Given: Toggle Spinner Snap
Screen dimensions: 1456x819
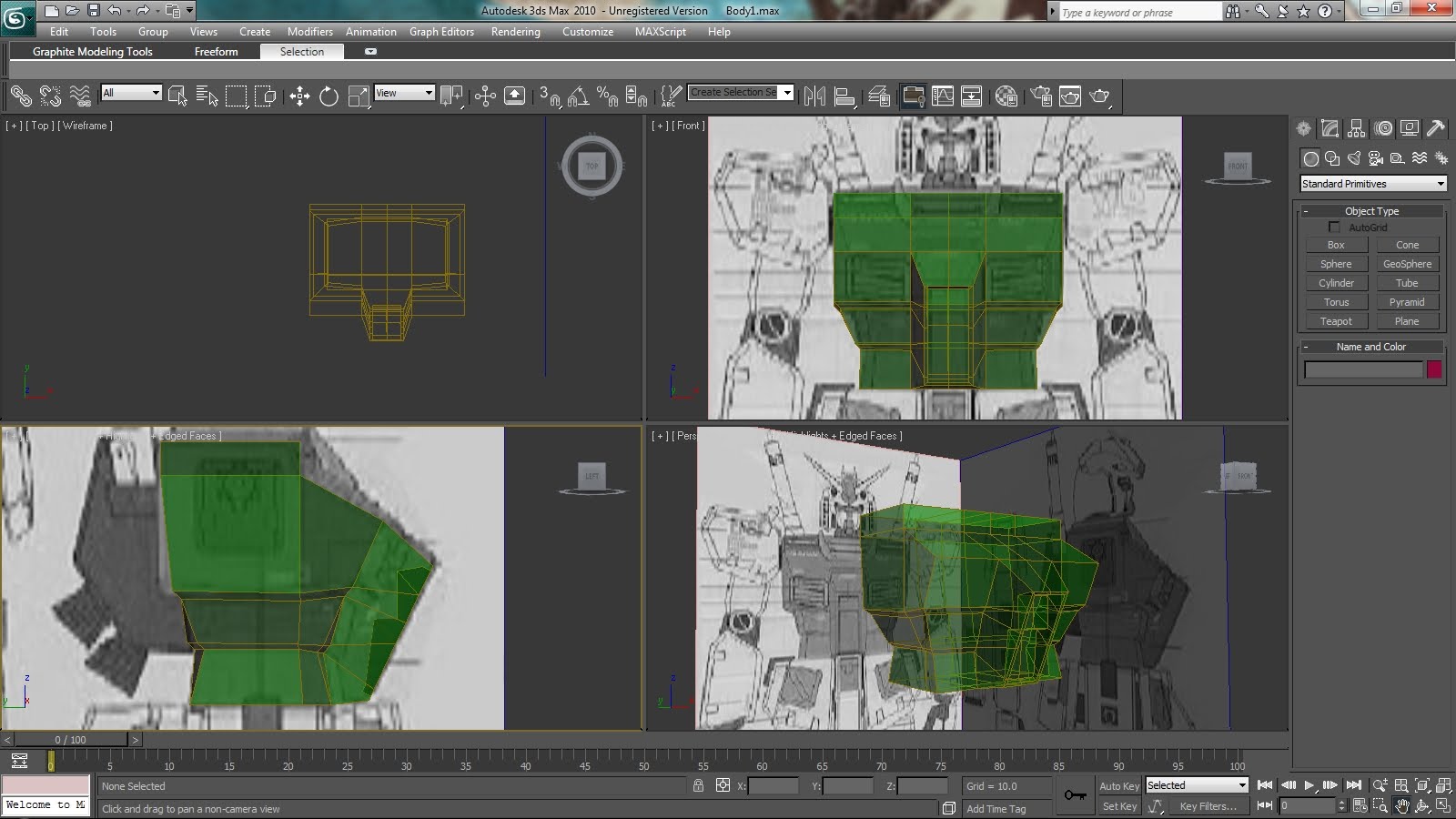Looking at the screenshot, I should point(636,96).
